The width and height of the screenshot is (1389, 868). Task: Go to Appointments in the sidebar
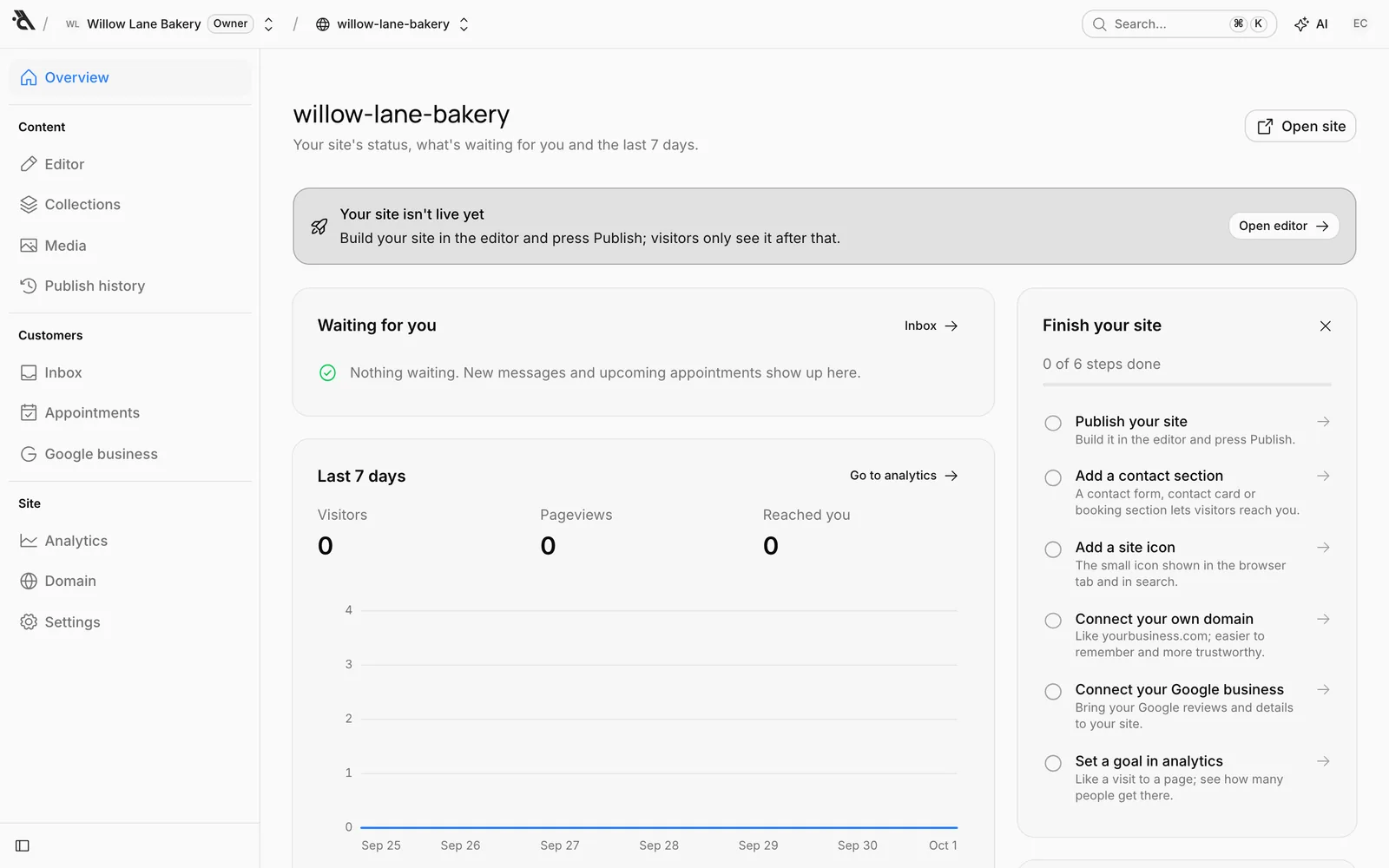130,413
